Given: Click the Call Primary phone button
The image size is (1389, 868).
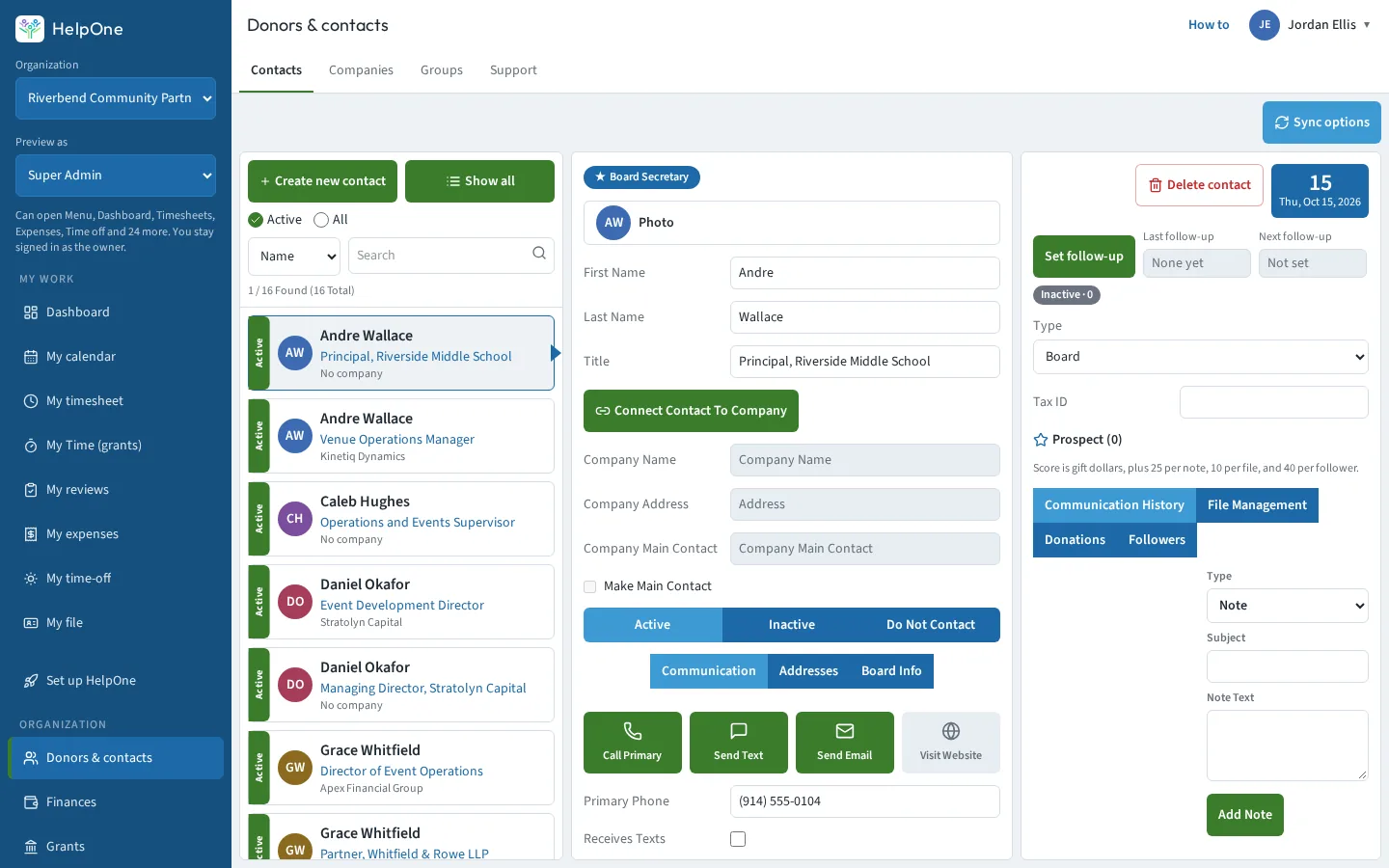Looking at the screenshot, I should tap(633, 743).
